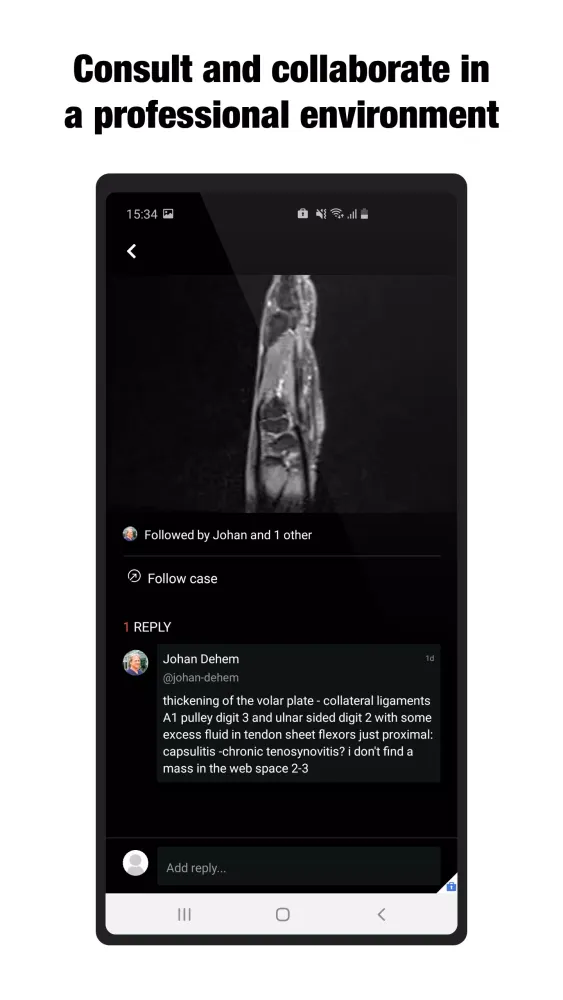Tap the Android recent apps button

tap(184, 915)
